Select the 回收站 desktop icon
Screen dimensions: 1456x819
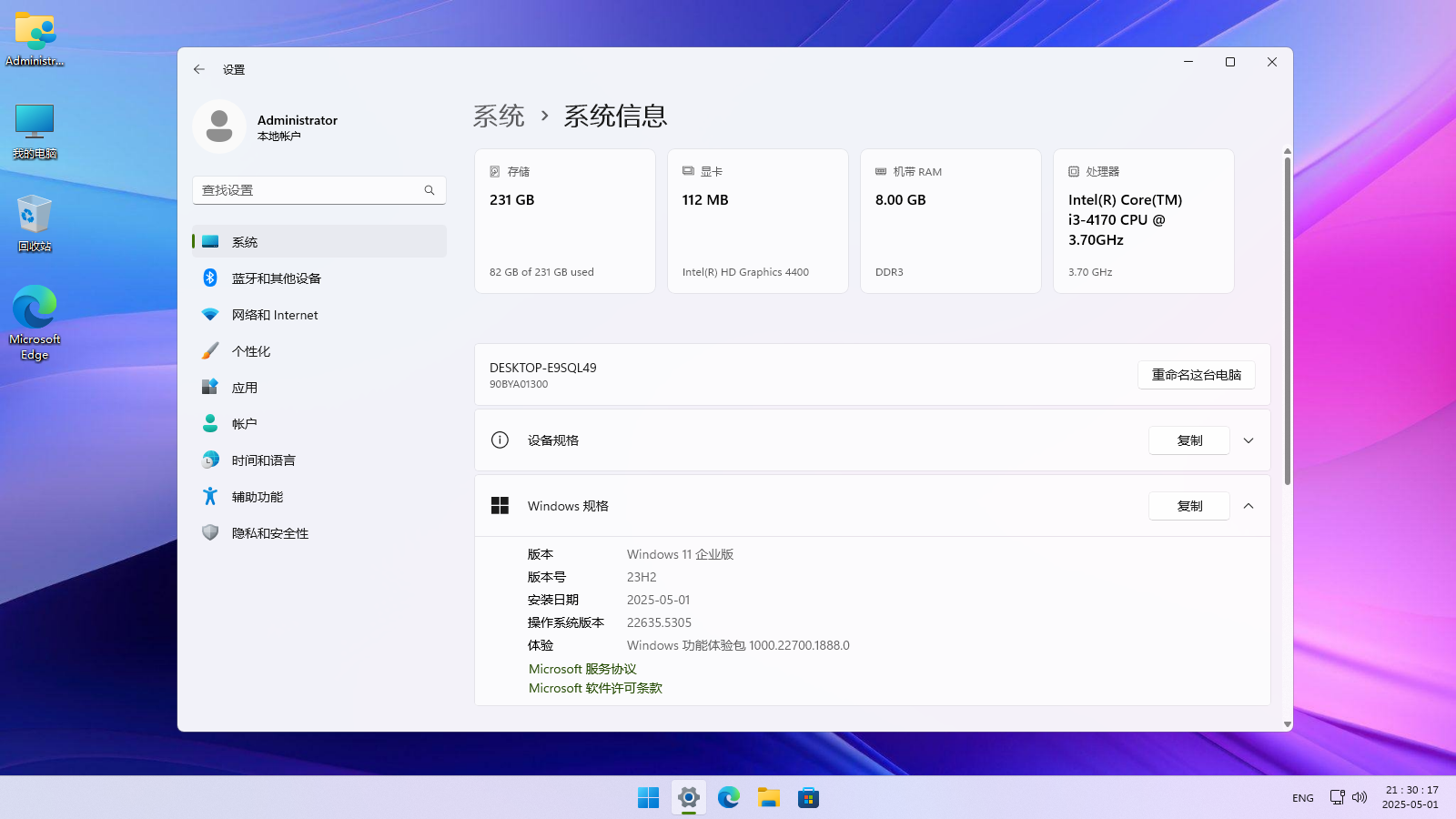(x=35, y=223)
